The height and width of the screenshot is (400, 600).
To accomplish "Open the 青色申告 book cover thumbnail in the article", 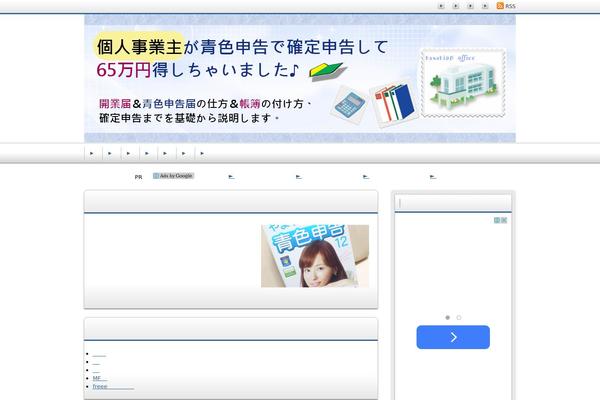I will click(x=315, y=256).
